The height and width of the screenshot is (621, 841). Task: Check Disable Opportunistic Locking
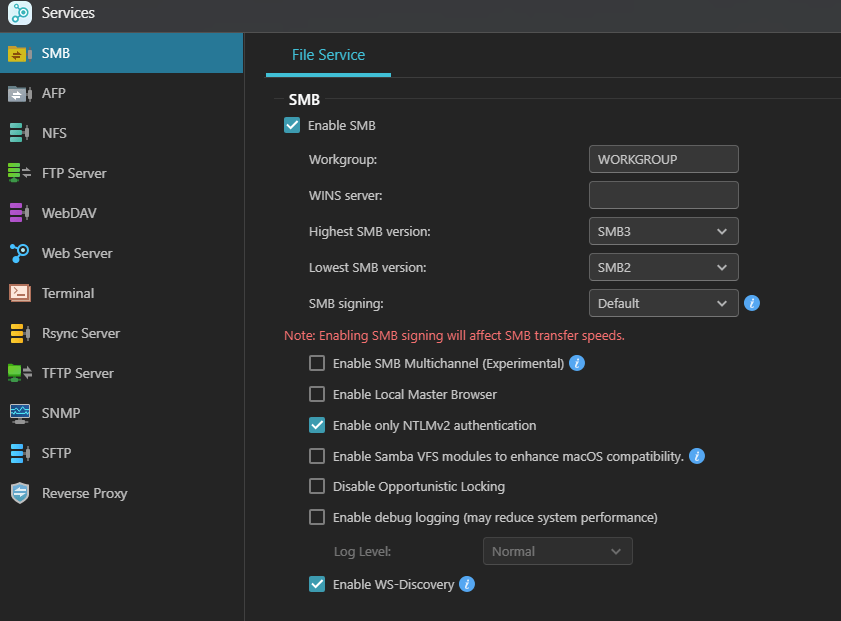coord(317,486)
